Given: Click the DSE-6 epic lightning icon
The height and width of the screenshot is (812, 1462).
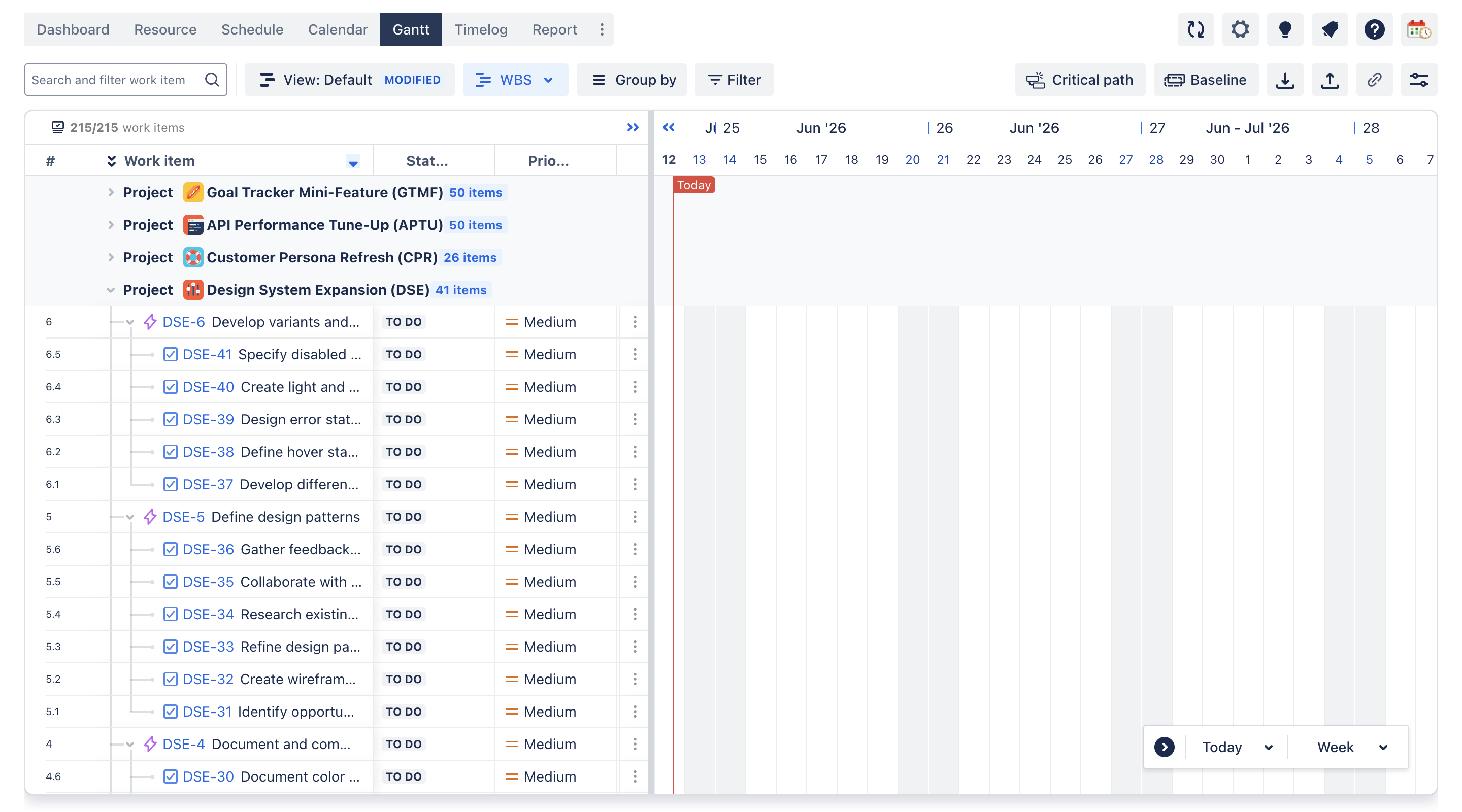Looking at the screenshot, I should (150, 322).
